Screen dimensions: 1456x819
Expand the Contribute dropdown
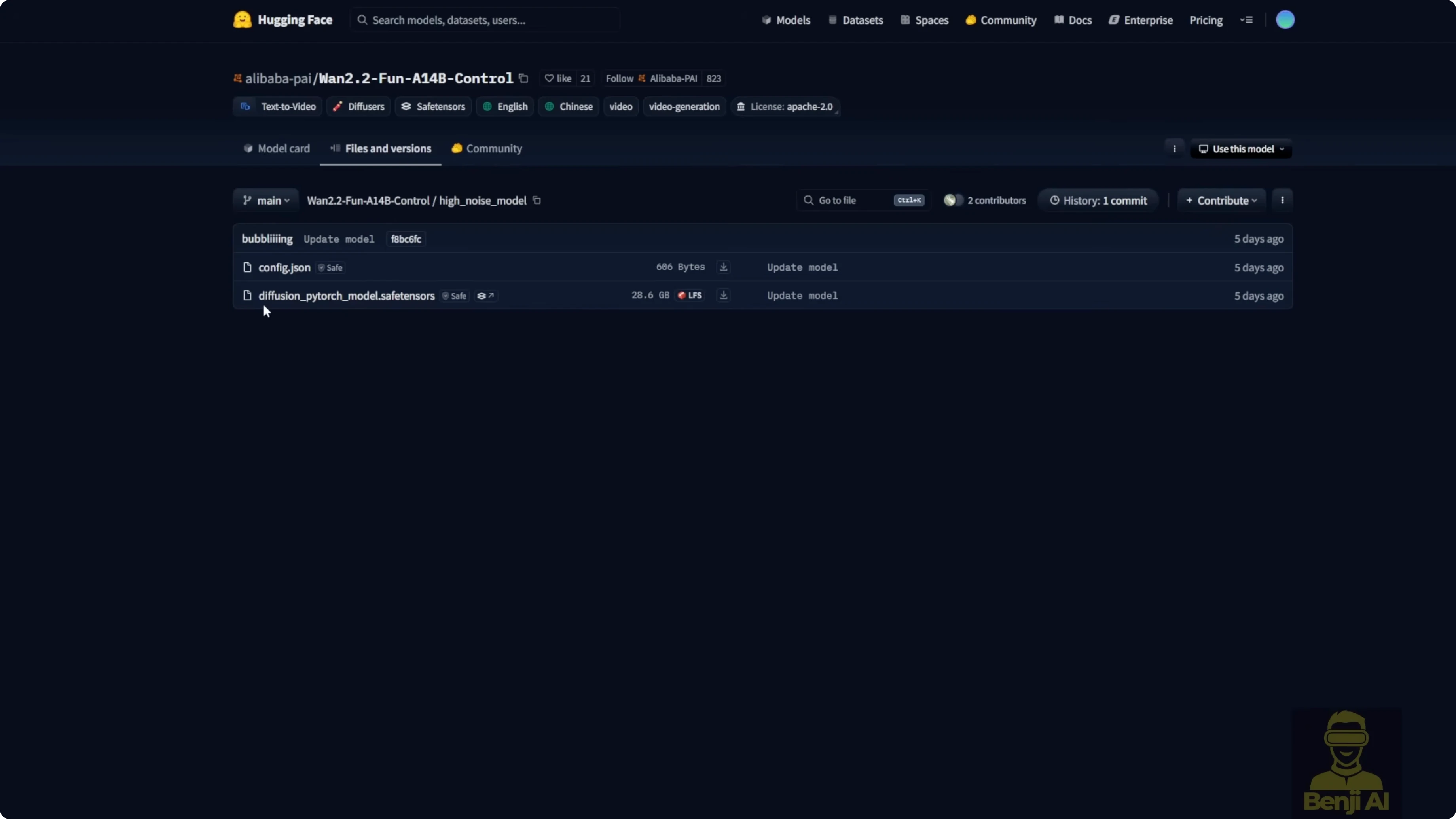click(1221, 201)
